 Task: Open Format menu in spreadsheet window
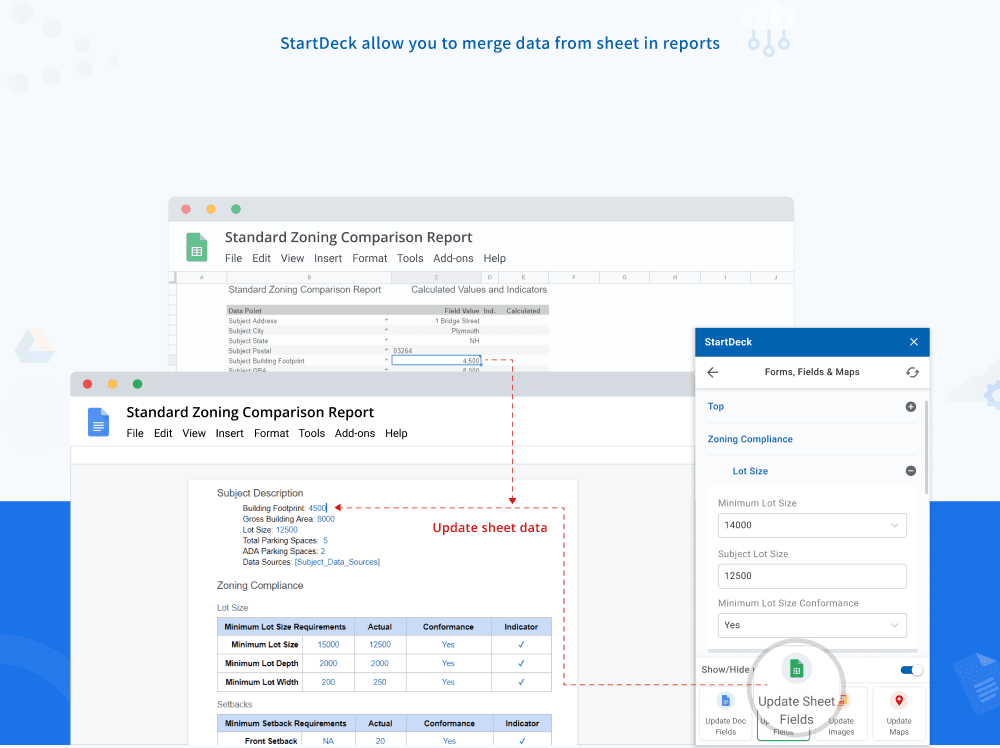(x=369, y=258)
